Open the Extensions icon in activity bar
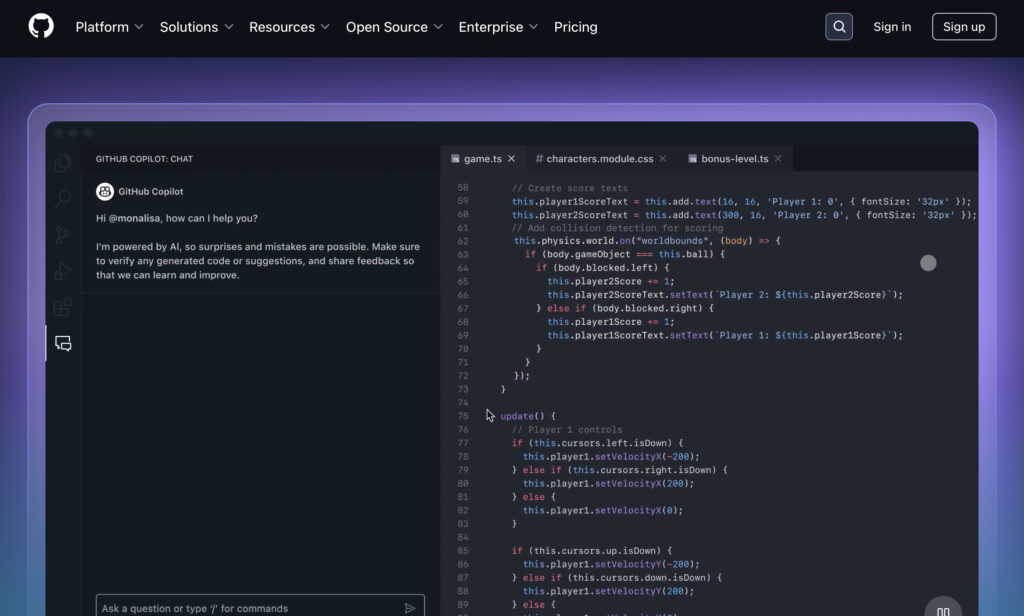 click(x=63, y=307)
